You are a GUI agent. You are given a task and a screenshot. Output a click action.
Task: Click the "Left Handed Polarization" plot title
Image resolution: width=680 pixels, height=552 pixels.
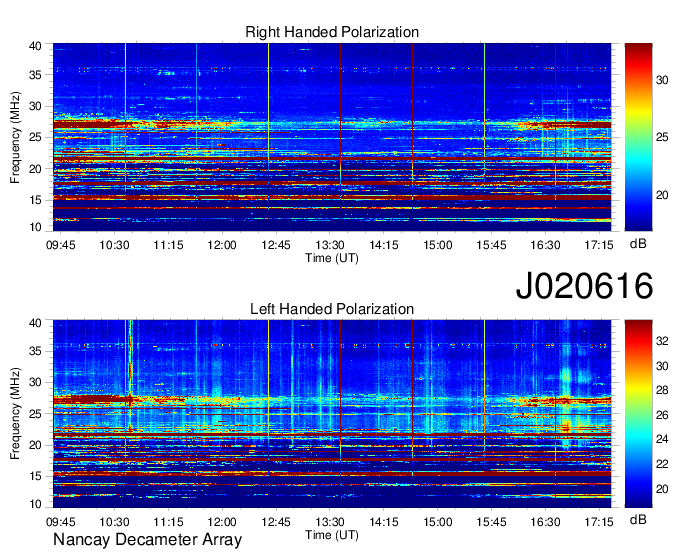tap(332, 309)
